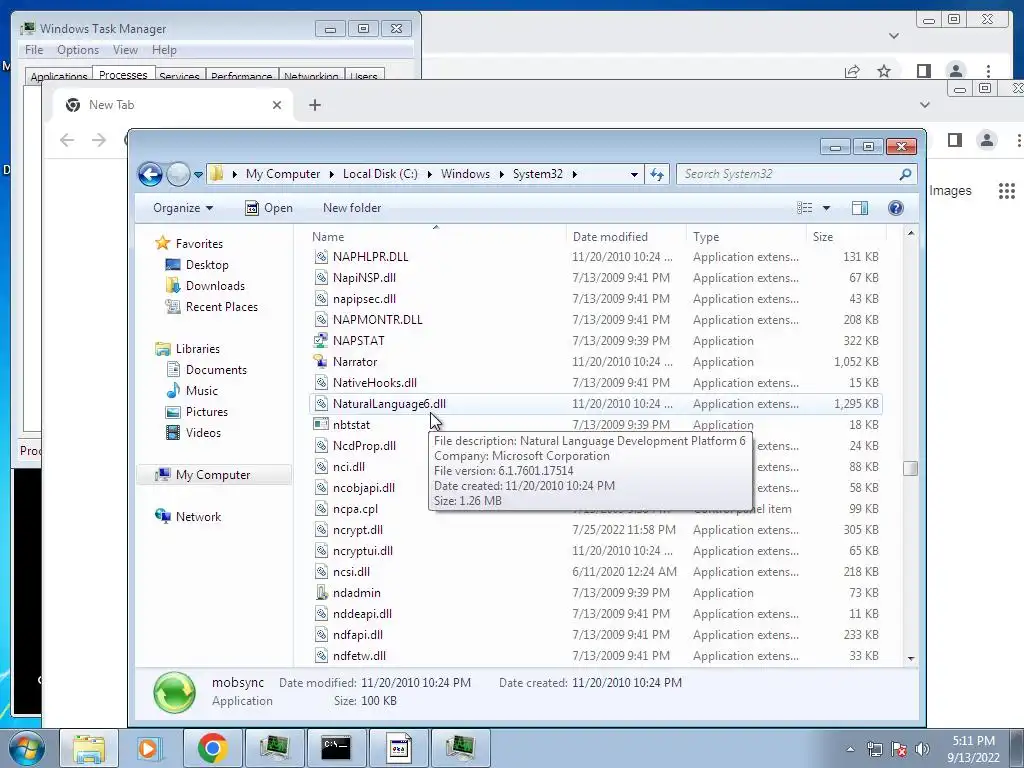
Task: Open address bar previous locations dropdown
Action: click(634, 174)
